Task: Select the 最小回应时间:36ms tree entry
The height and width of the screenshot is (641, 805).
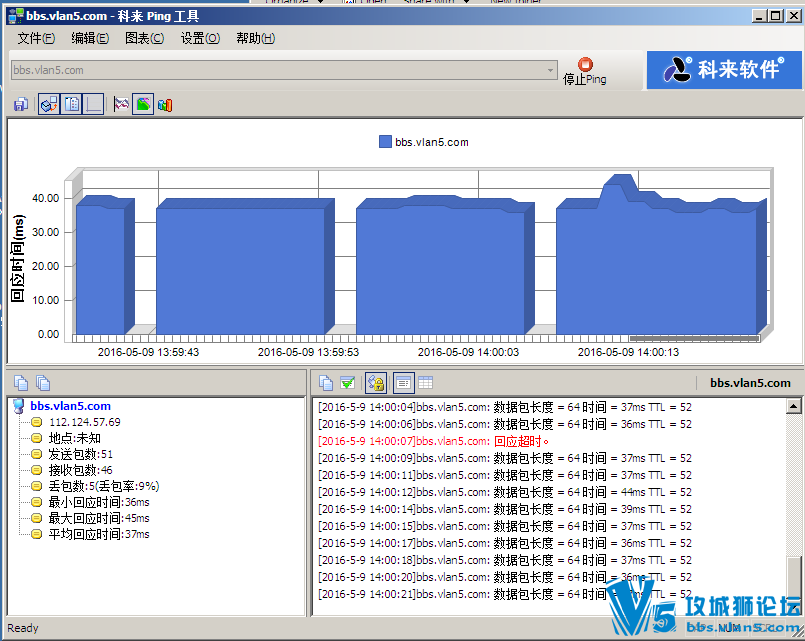Action: tap(99, 501)
